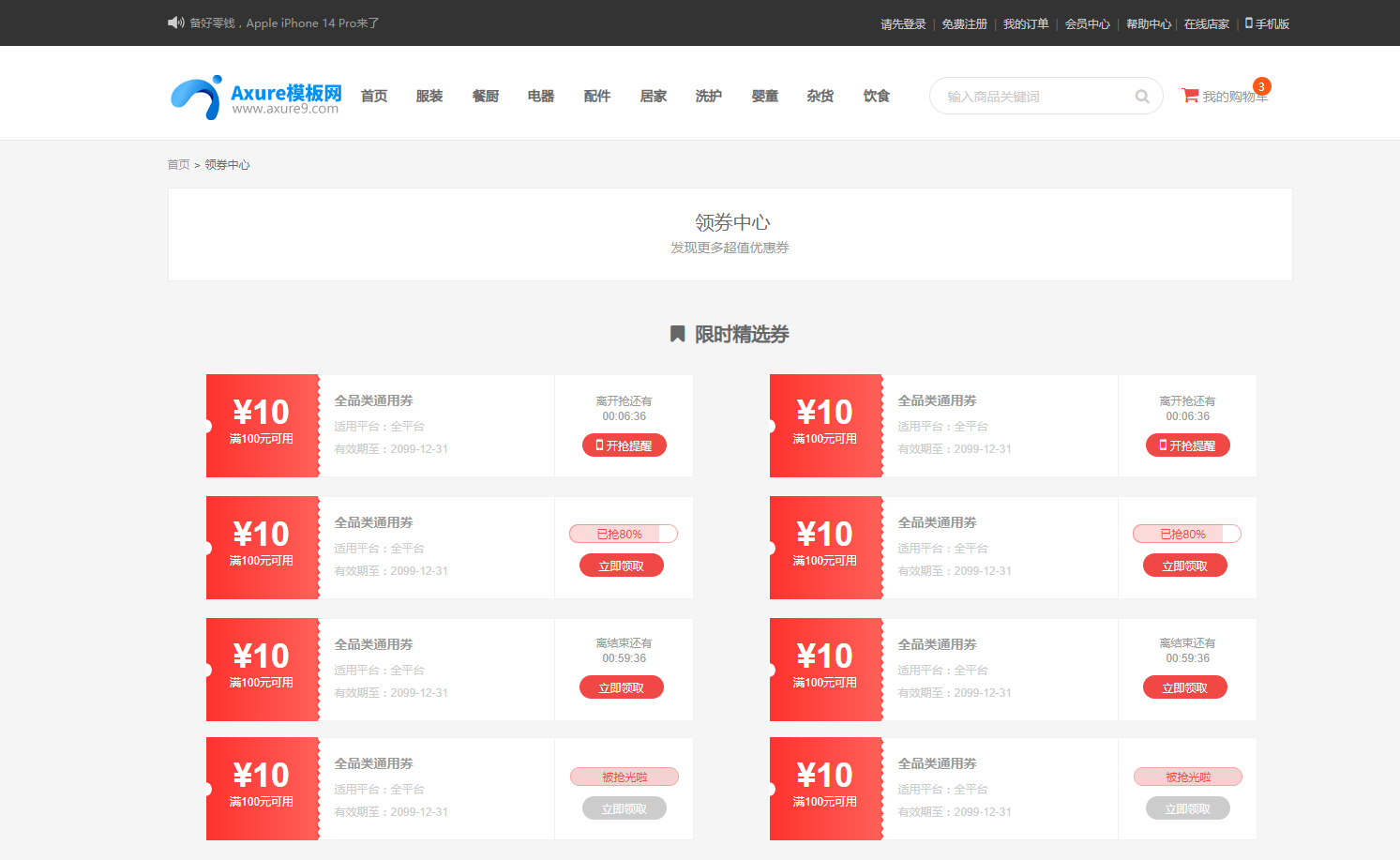Go to the 婴童 category
1400x860 pixels.
click(x=765, y=96)
